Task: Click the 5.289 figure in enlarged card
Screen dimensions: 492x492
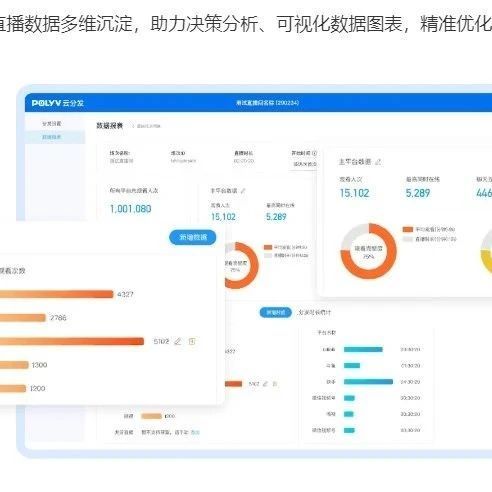Action: pyautogui.click(x=418, y=193)
